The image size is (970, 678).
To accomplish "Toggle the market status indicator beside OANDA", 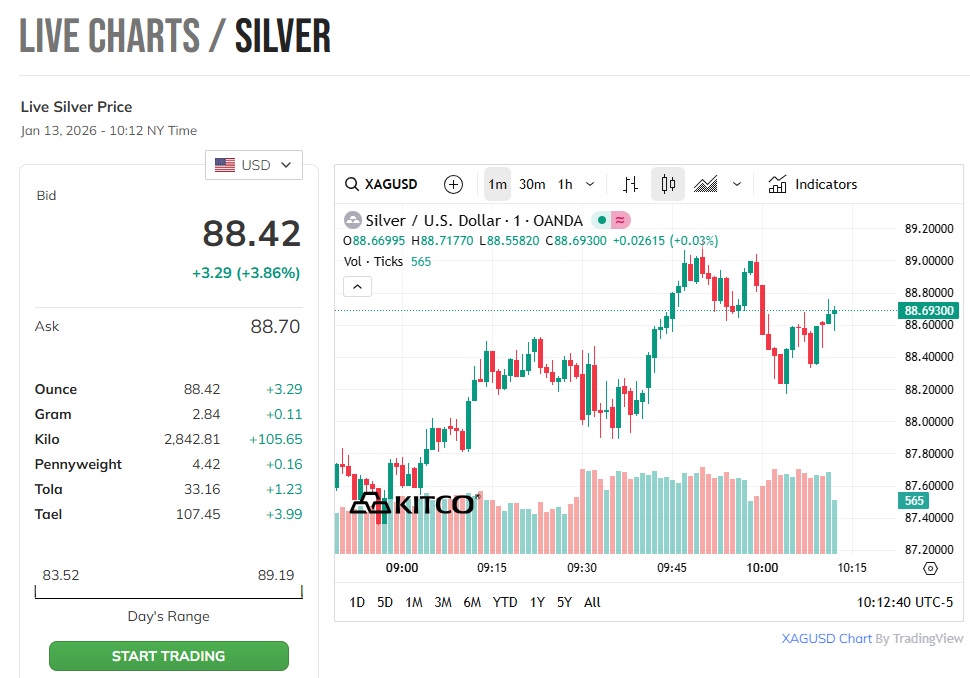I will [611, 220].
